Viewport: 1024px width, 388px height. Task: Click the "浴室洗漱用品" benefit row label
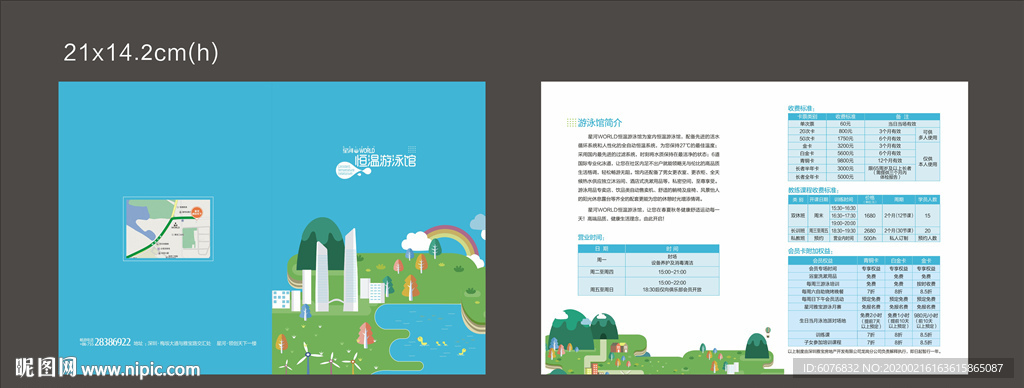point(823,276)
